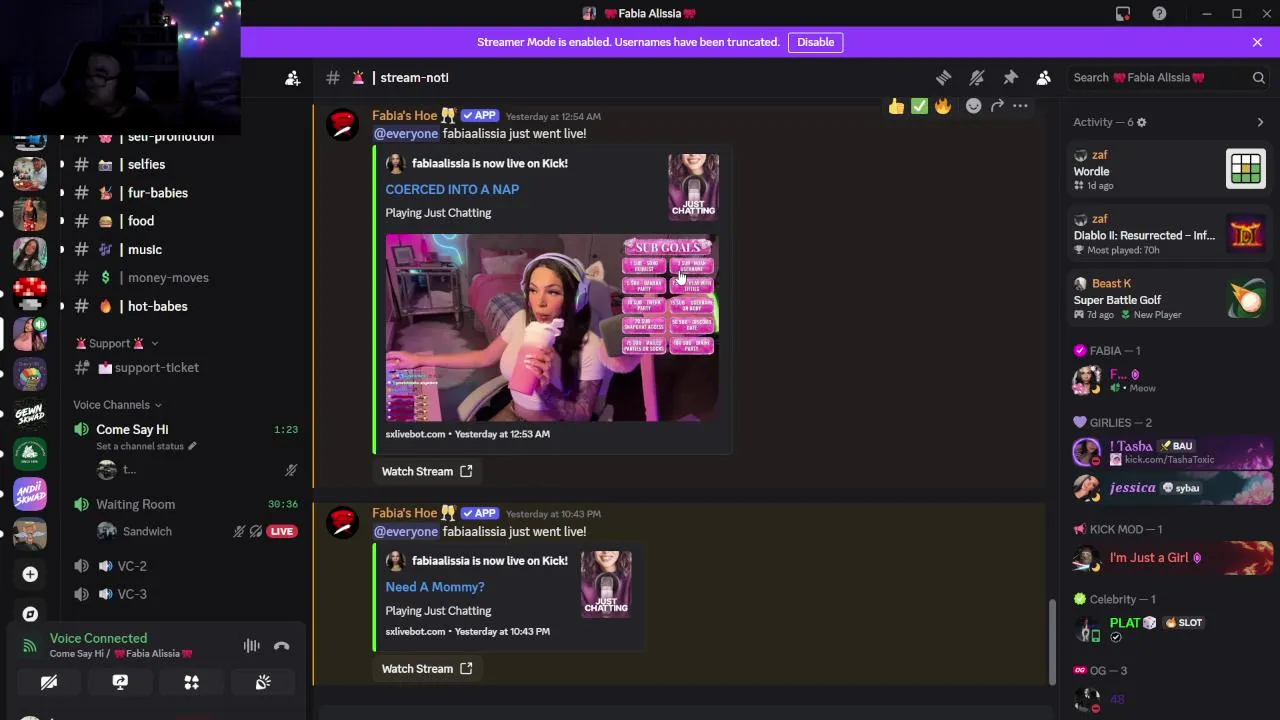Toggle noise suppression waveform icon
The height and width of the screenshot is (720, 1280).
251,646
